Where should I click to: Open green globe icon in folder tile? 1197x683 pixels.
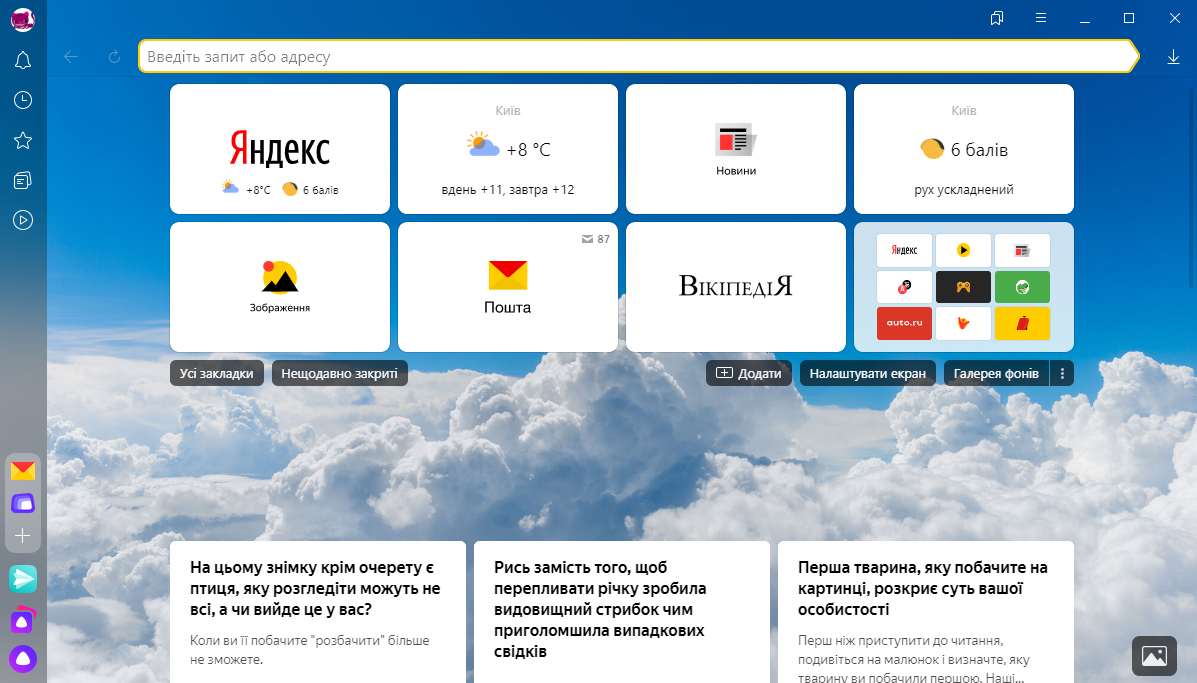(x=1022, y=287)
